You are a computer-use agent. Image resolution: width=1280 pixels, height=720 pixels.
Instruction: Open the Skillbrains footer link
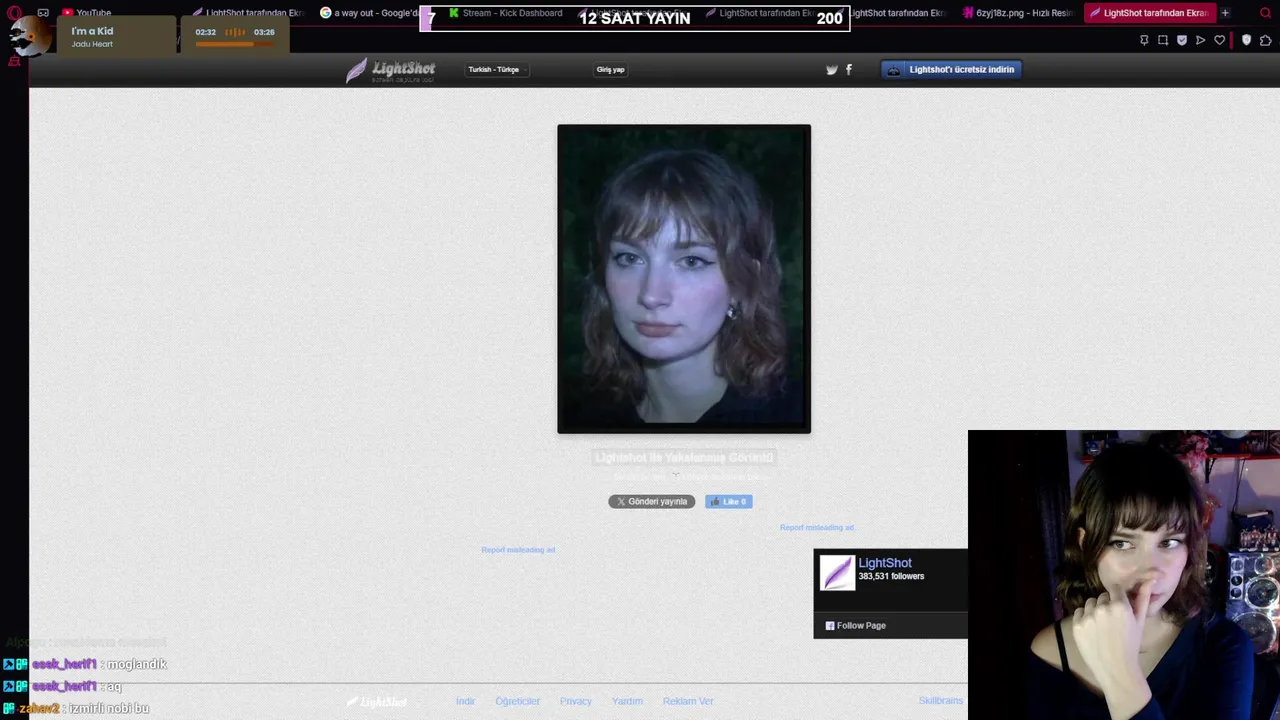(941, 701)
